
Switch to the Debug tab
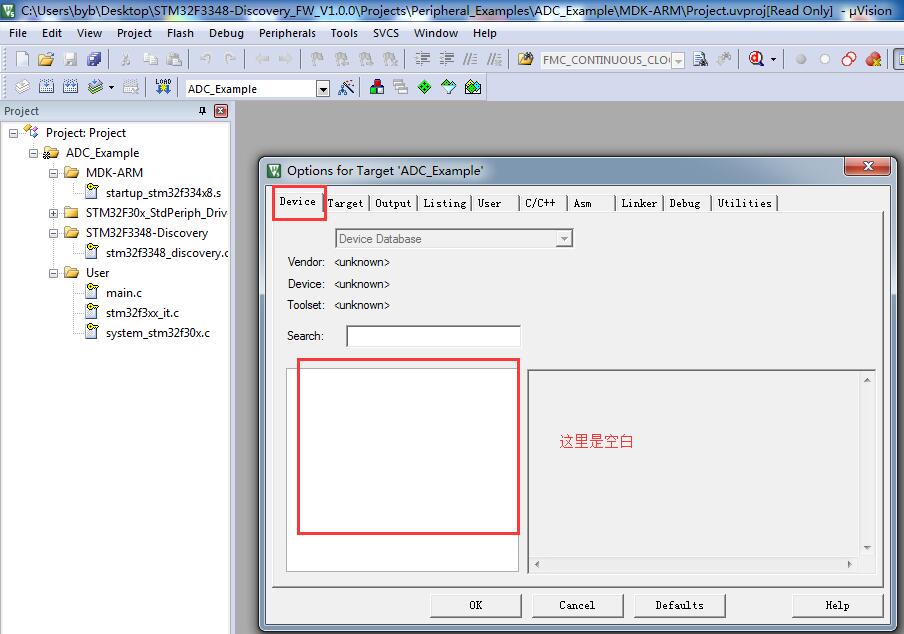pyautogui.click(x=685, y=203)
